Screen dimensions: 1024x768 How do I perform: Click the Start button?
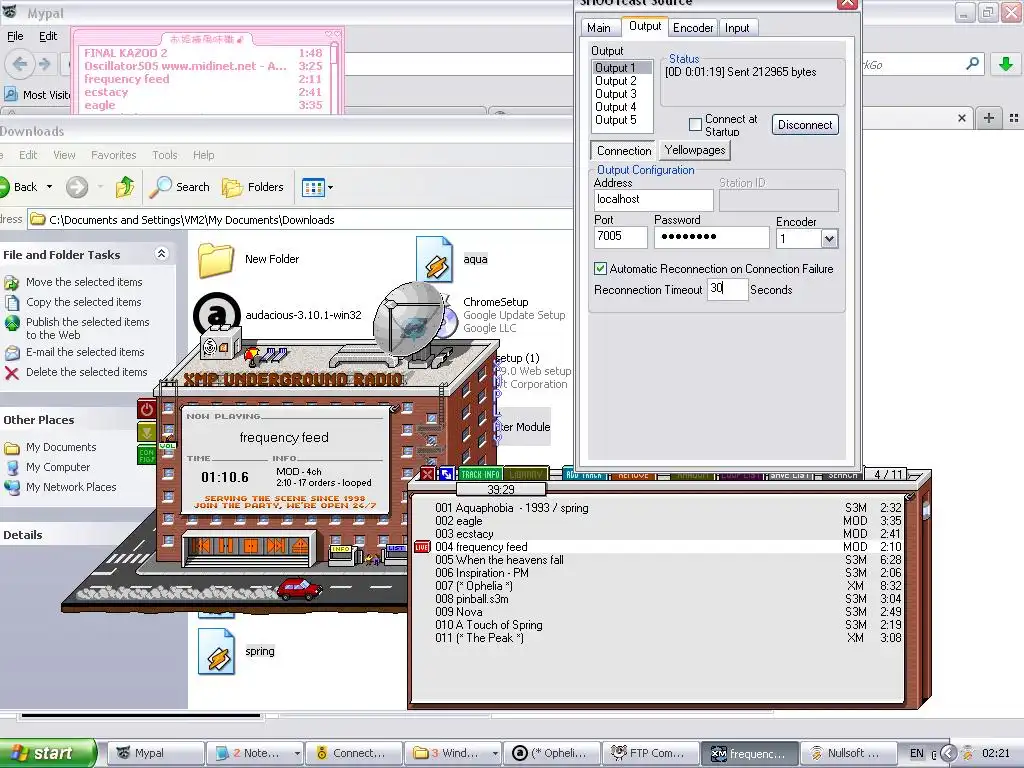[x=48, y=753]
